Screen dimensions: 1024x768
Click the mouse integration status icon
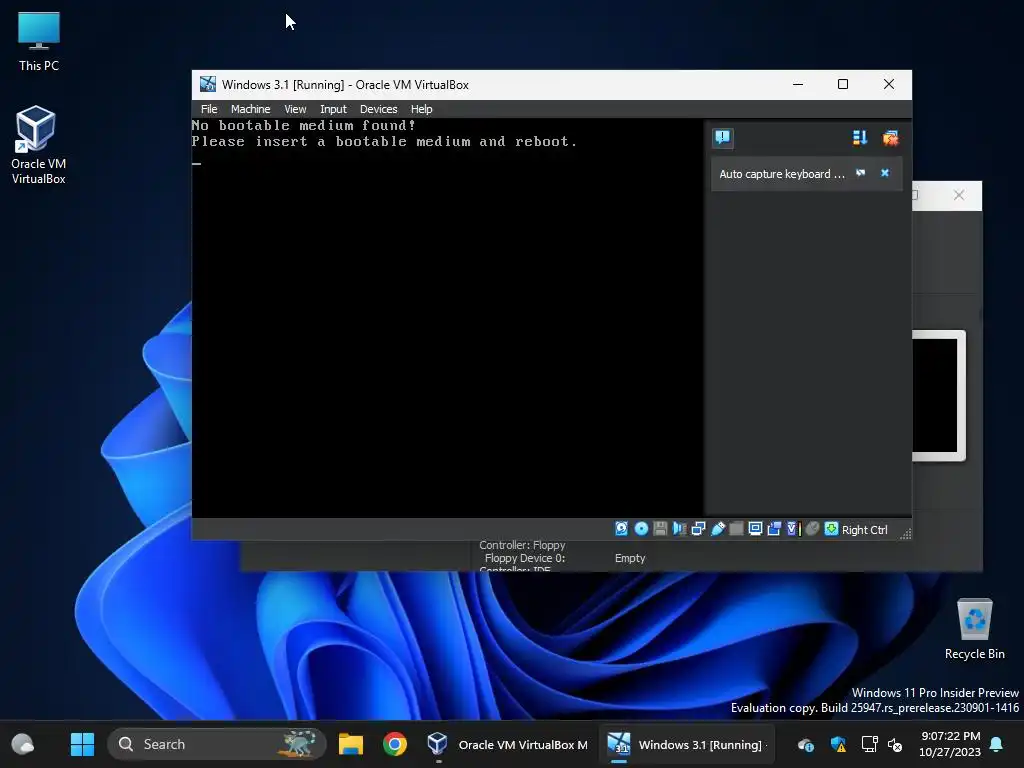(x=812, y=529)
